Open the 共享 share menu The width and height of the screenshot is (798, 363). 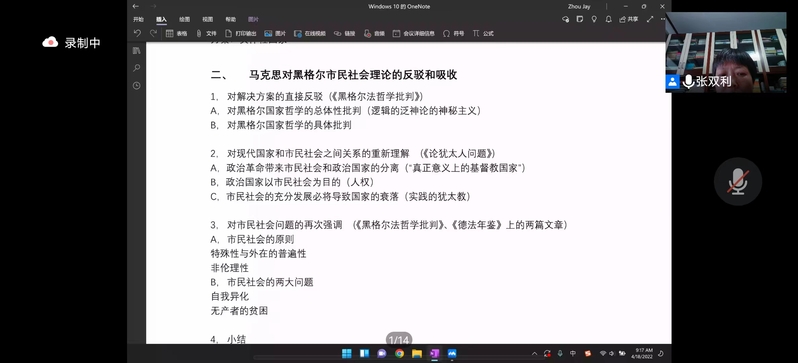tap(629, 19)
